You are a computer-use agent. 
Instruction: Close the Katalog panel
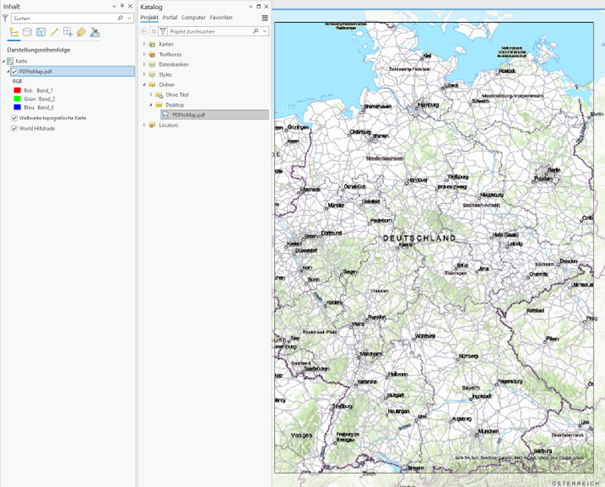266,7
